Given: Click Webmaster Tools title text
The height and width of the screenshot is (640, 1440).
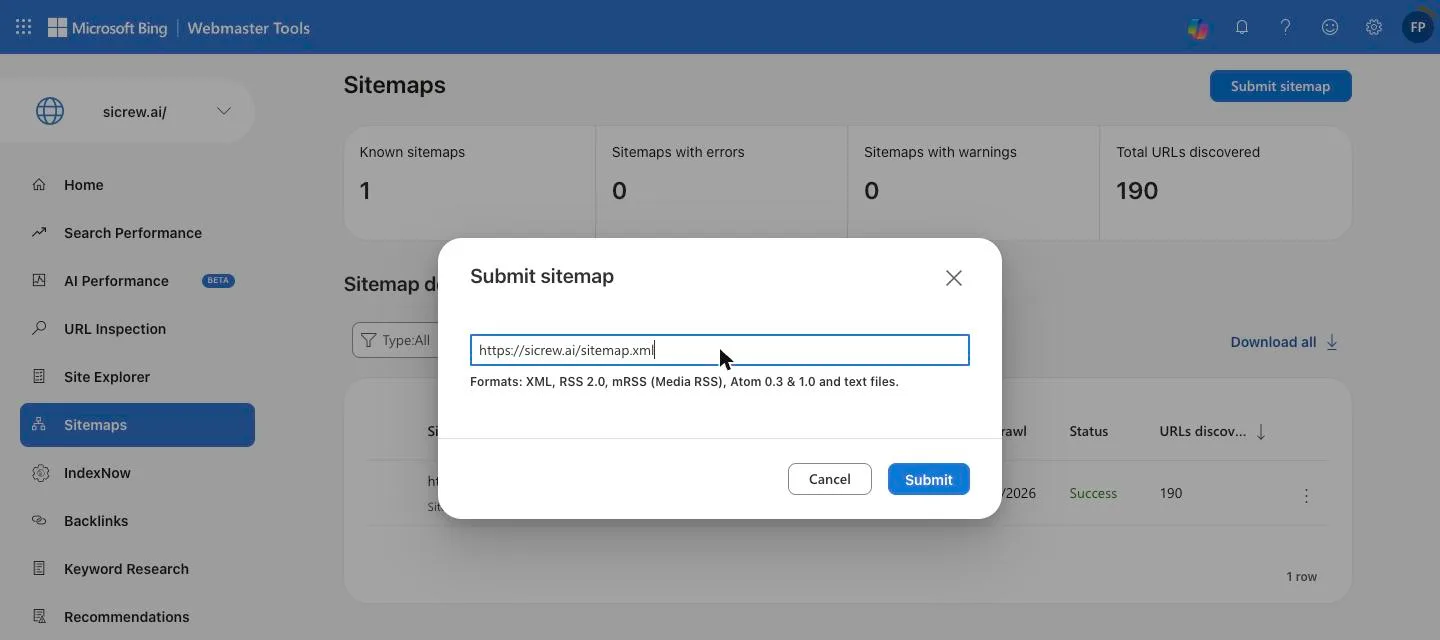Looking at the screenshot, I should (248, 28).
